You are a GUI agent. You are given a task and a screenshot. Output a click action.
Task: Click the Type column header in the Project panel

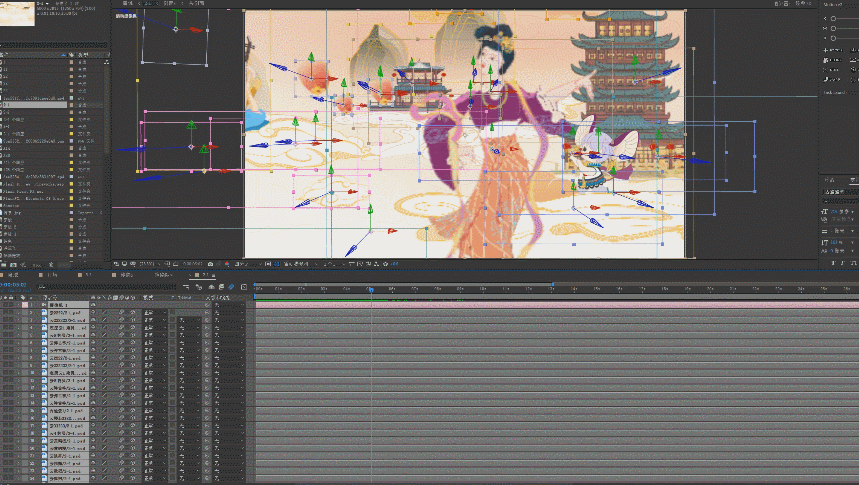click(x=83, y=55)
